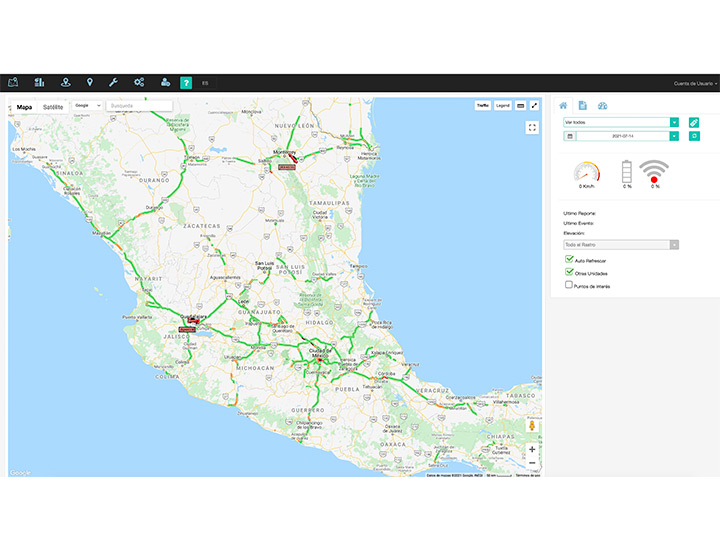Enable Puntos de interés checkbox
720x550 pixels.
568,285
